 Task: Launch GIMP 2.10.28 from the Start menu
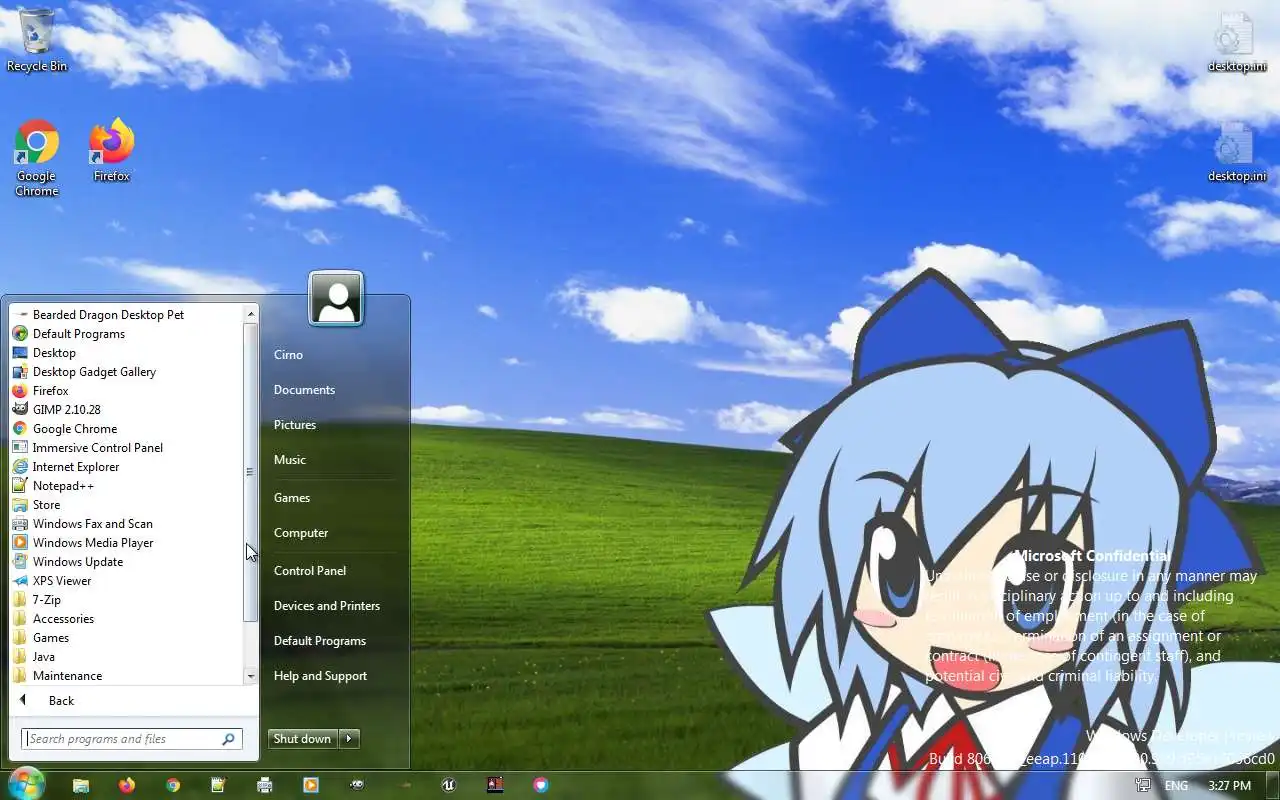(x=126, y=410)
